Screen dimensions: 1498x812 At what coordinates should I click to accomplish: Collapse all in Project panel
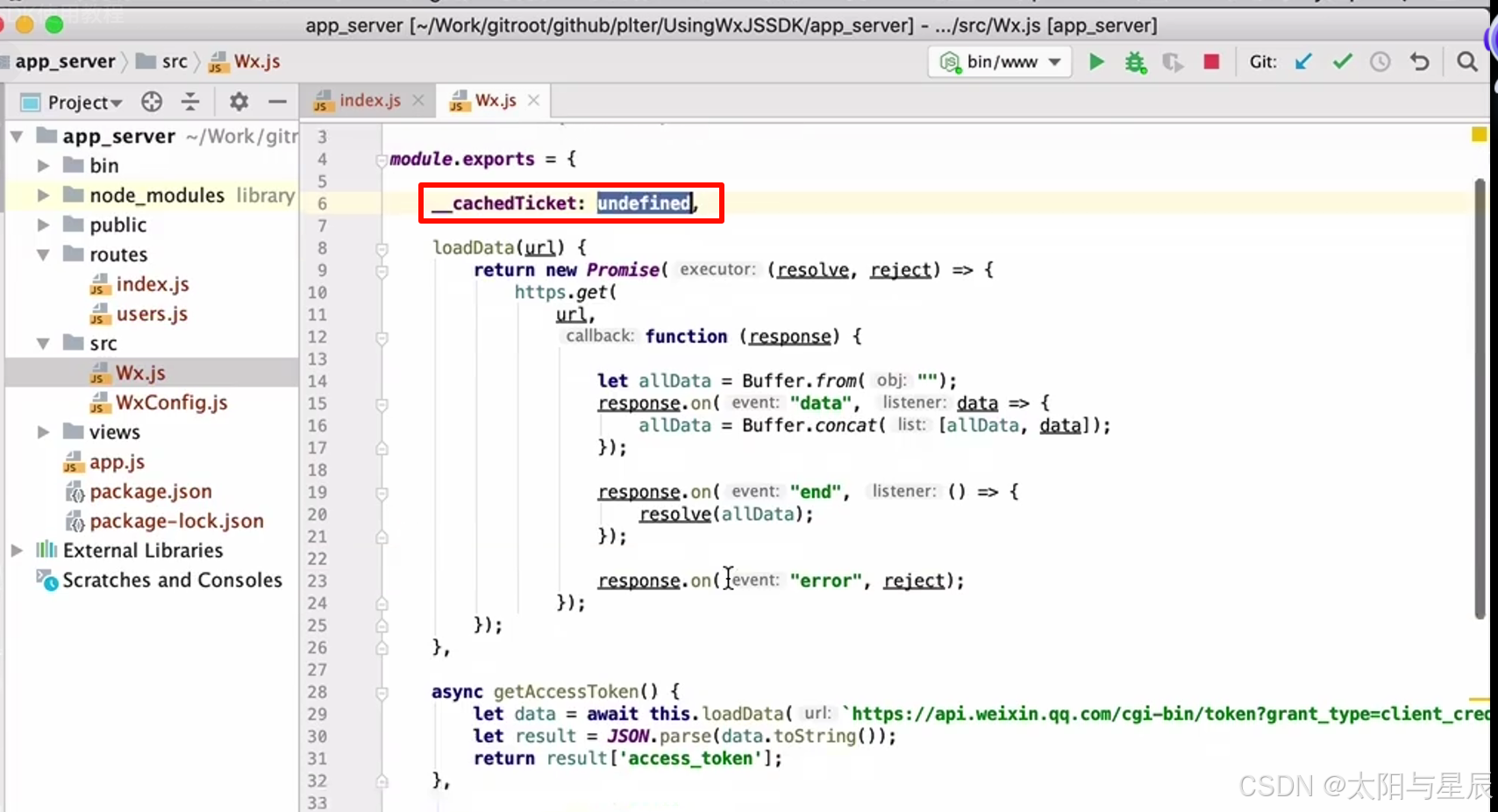point(190,102)
